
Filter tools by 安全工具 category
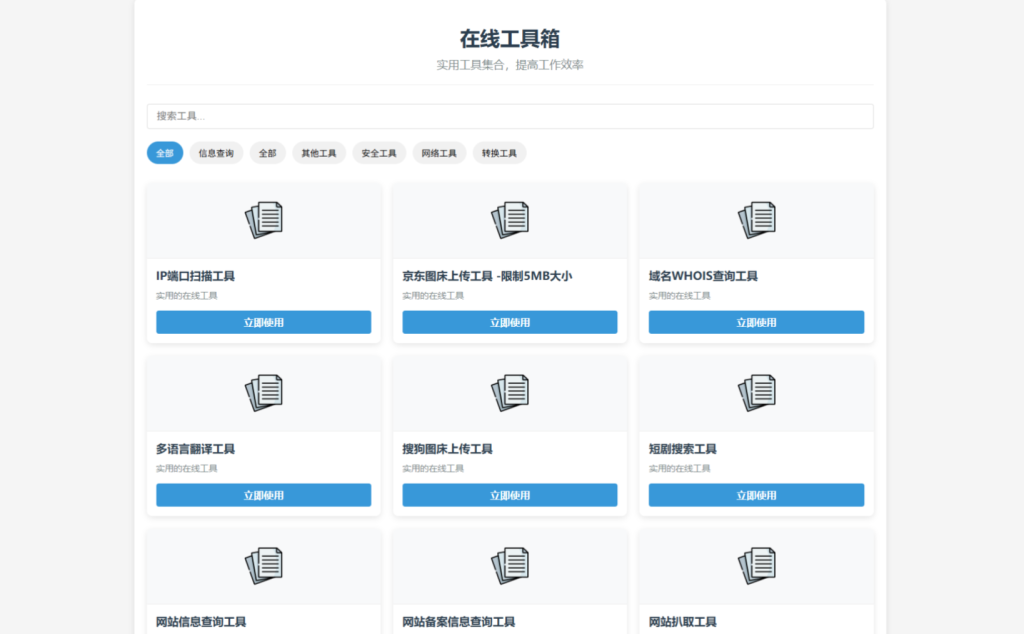point(379,153)
